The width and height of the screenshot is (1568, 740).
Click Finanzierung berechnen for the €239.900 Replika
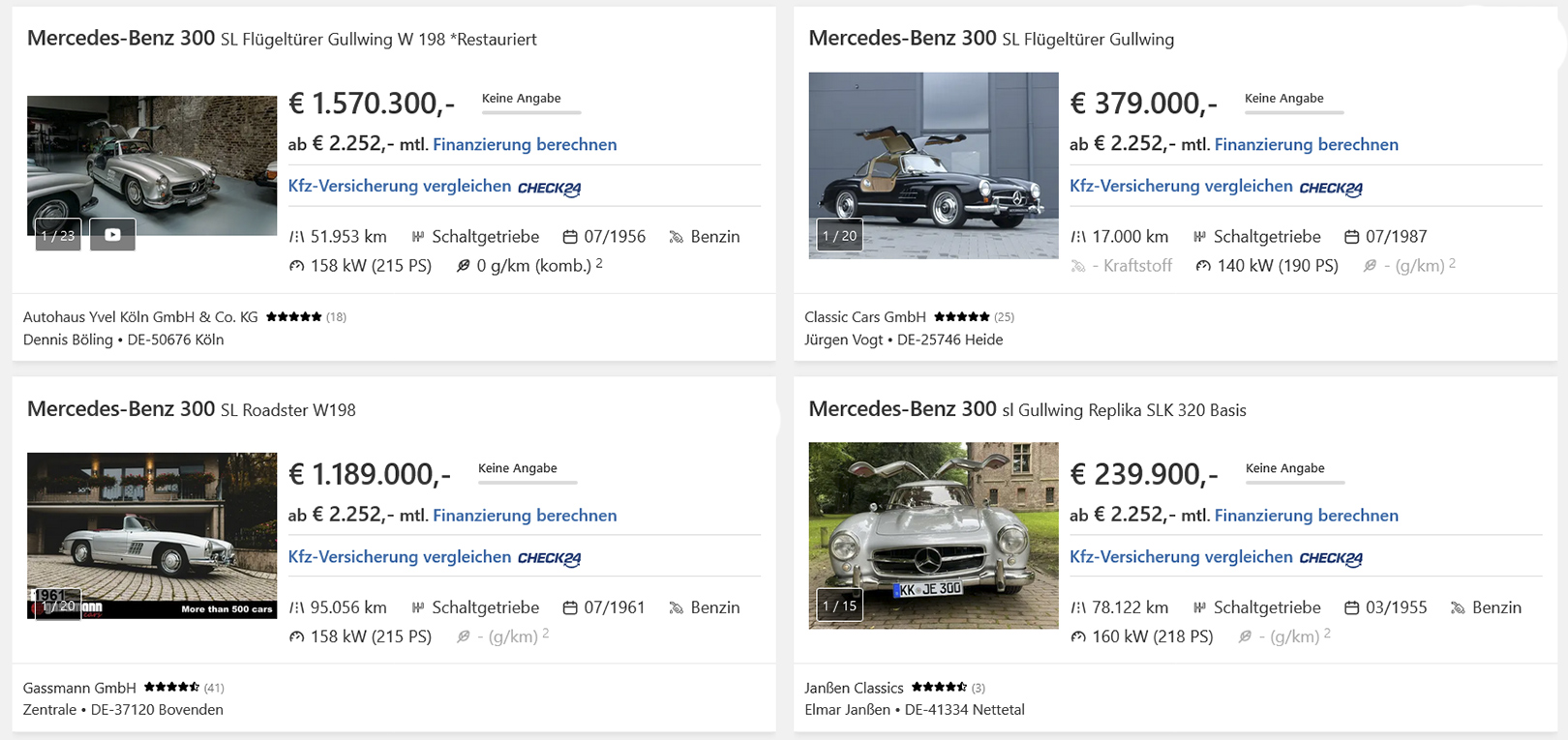(1306, 516)
